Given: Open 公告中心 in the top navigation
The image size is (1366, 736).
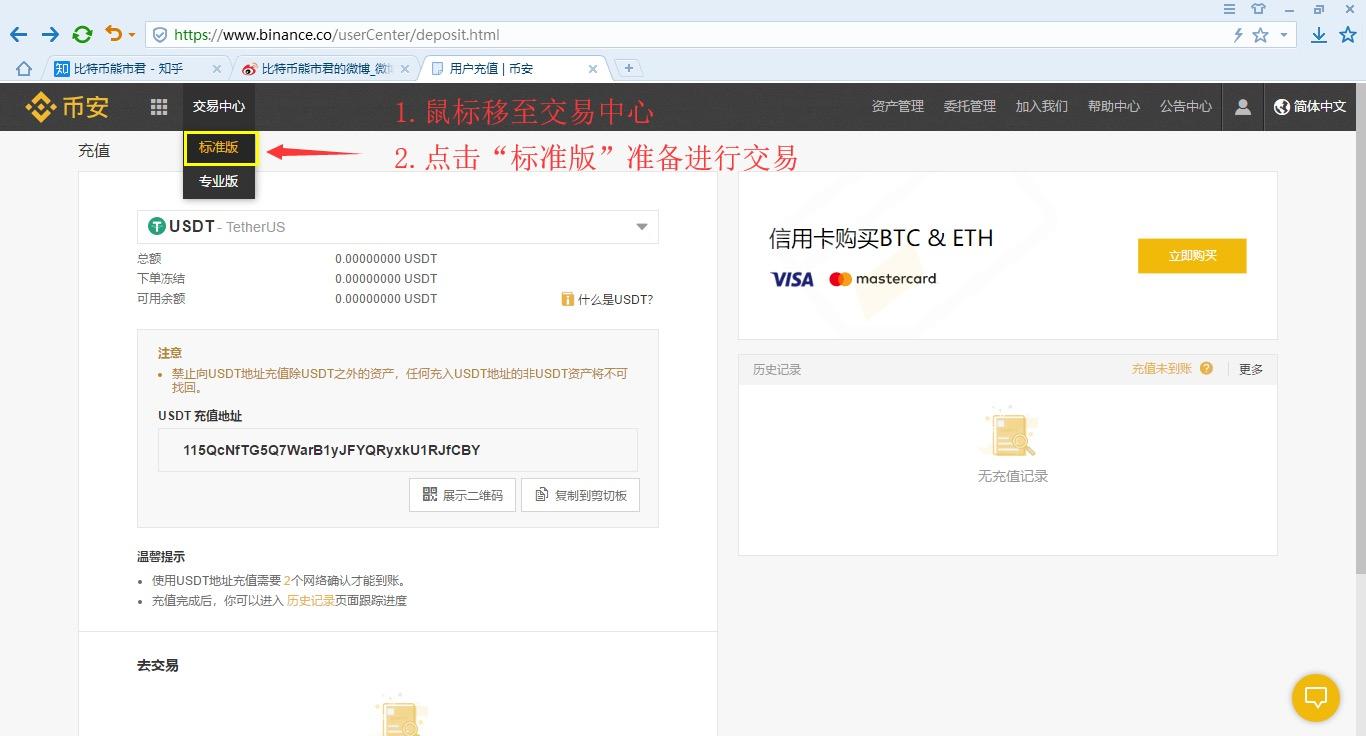Looking at the screenshot, I should click(1186, 106).
